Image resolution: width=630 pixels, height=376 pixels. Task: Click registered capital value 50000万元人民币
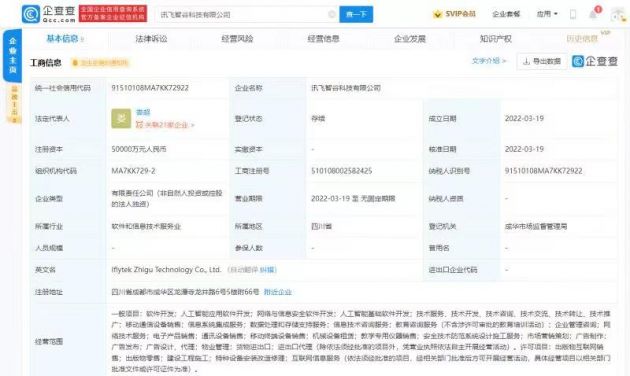[x=139, y=149]
